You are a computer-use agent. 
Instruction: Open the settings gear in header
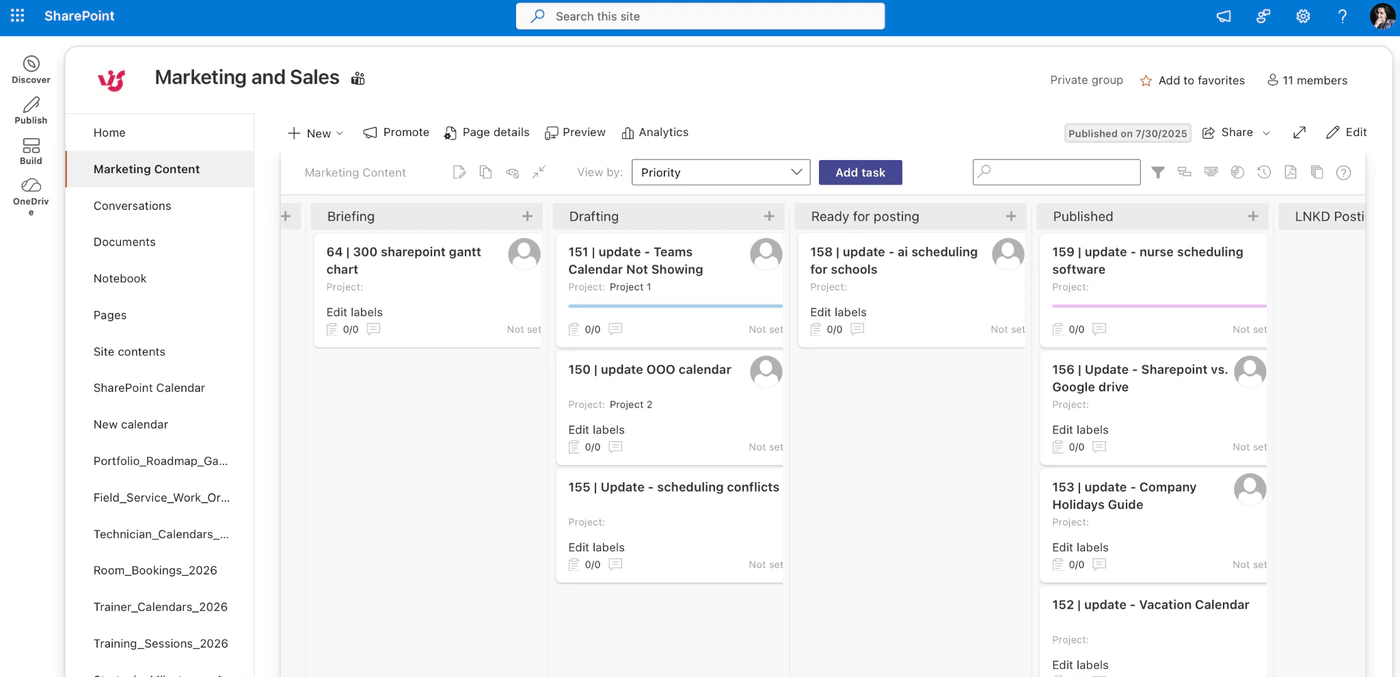click(x=1303, y=16)
